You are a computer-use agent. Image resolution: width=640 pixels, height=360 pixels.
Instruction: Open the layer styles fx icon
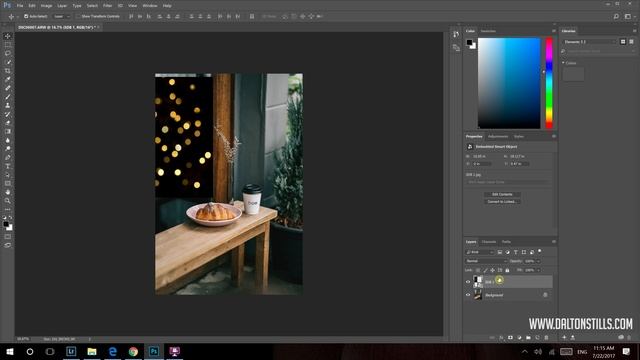point(501,338)
